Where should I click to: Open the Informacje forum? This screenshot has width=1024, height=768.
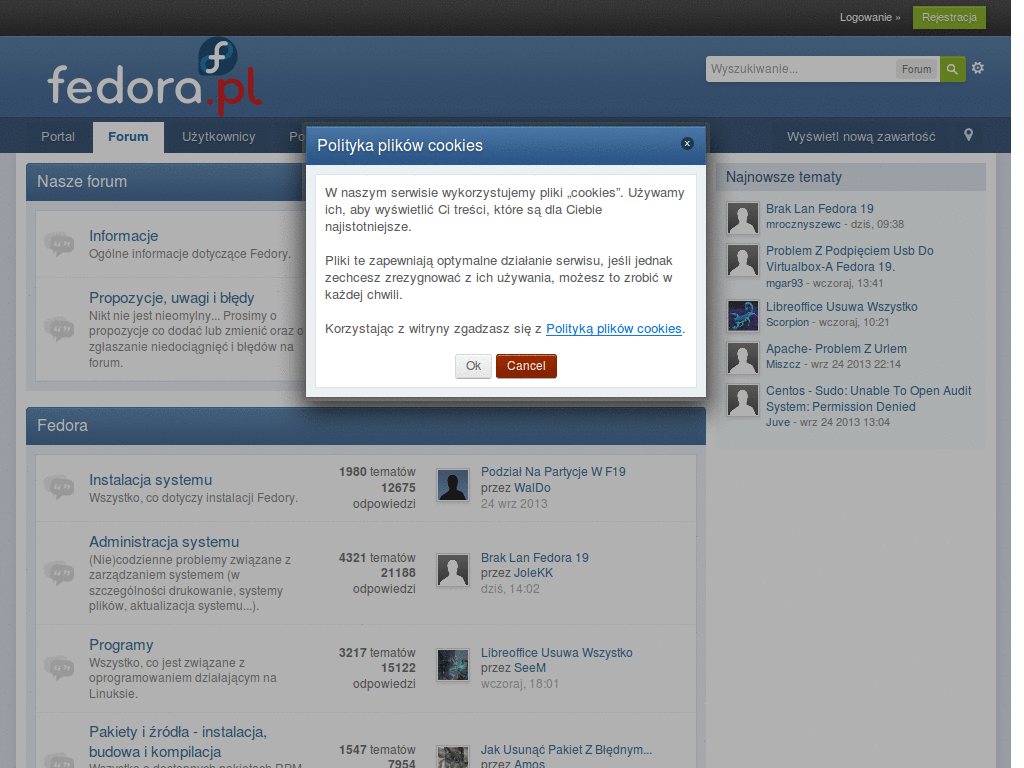click(x=123, y=236)
